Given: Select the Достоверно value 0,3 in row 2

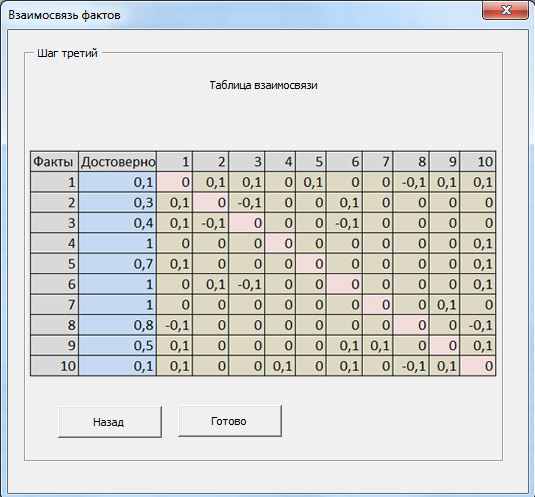Looking at the screenshot, I should pos(117,203).
